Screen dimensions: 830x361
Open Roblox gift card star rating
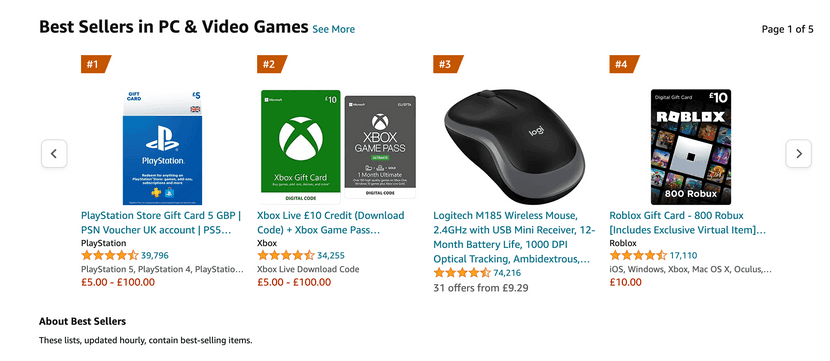pyautogui.click(x=638, y=256)
